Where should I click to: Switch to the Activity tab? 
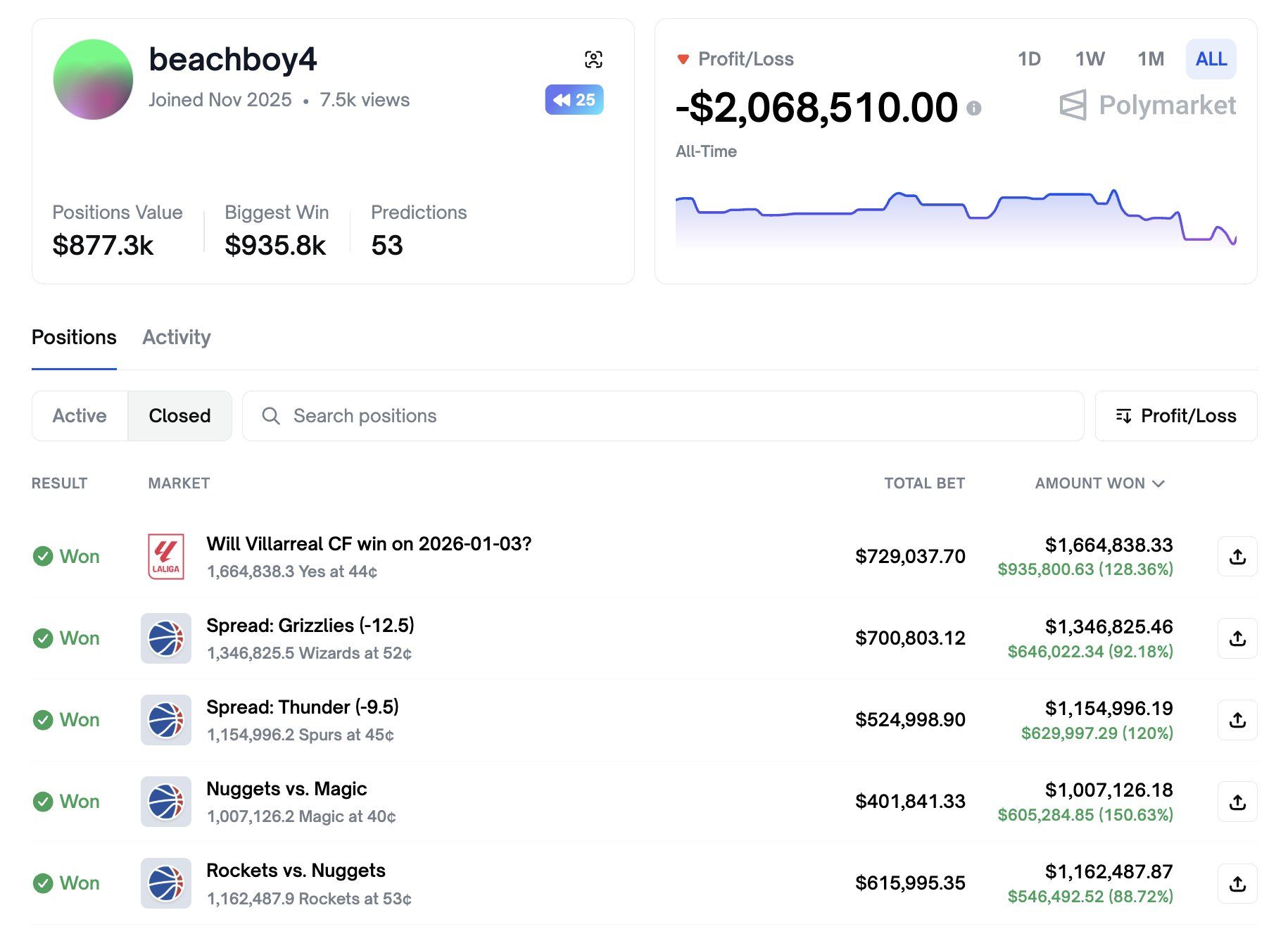tap(176, 337)
